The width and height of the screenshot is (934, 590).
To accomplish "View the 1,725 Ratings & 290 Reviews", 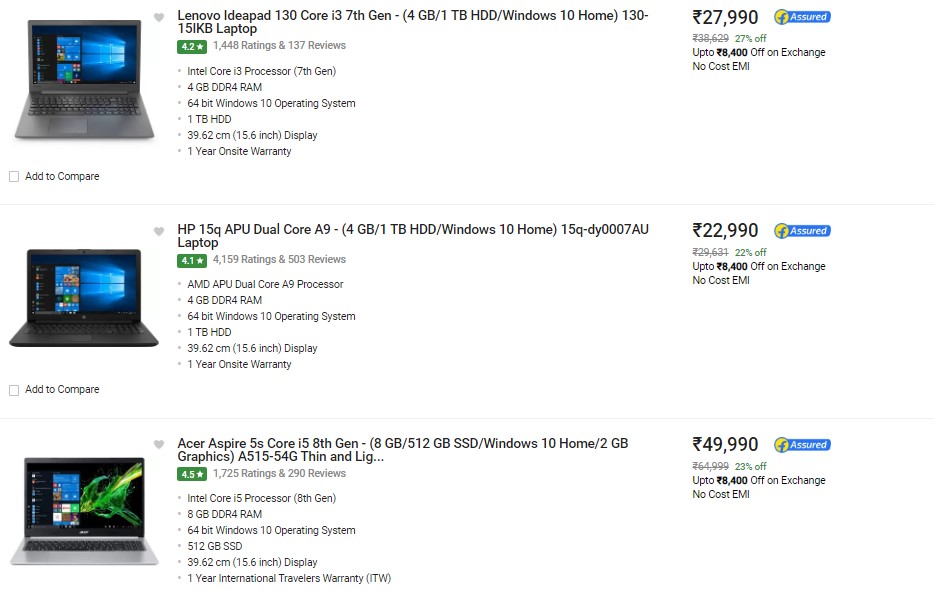I will pos(279,473).
